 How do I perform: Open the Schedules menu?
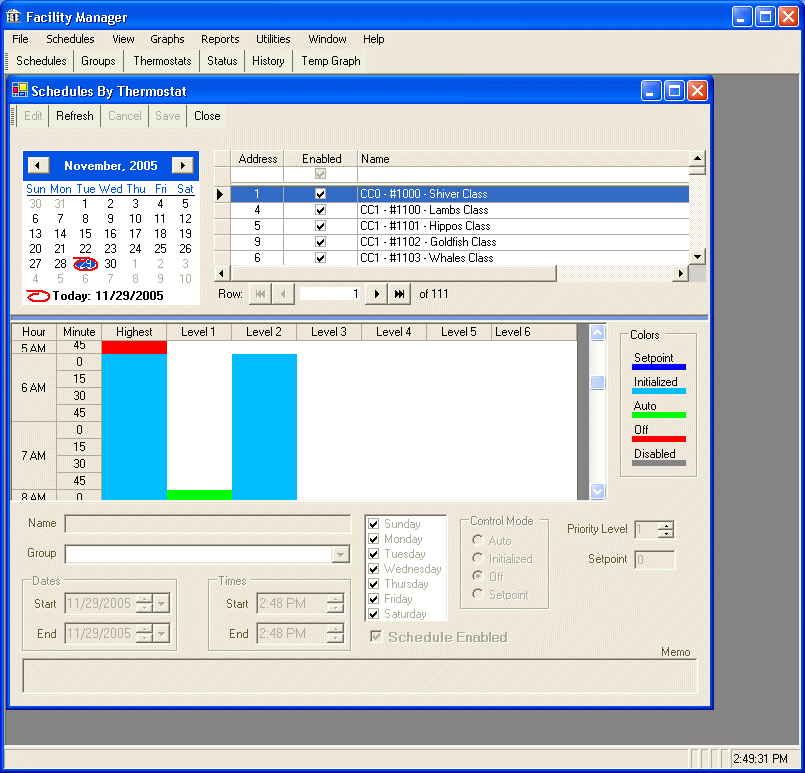70,39
